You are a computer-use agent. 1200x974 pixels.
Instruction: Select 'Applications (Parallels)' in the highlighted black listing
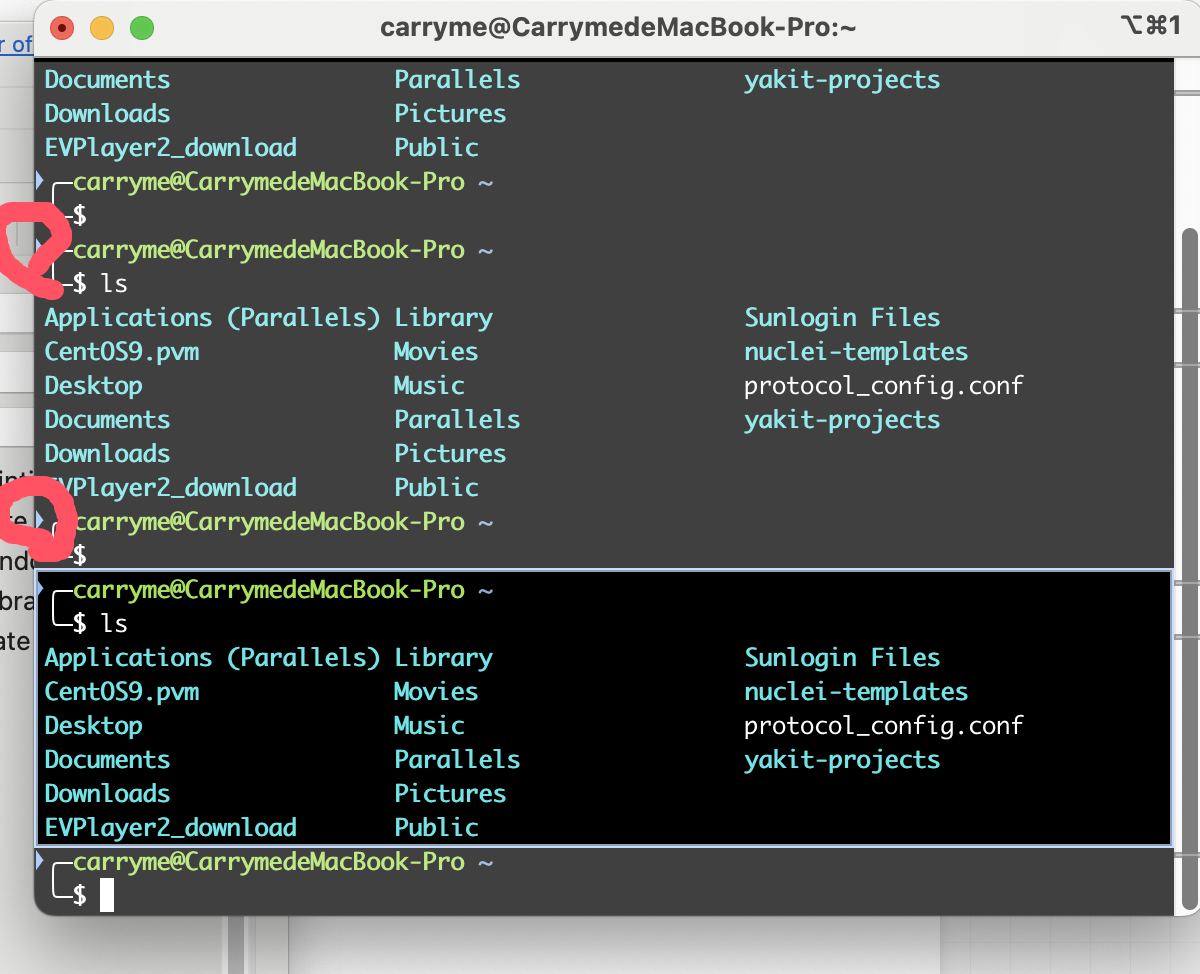coord(212,658)
